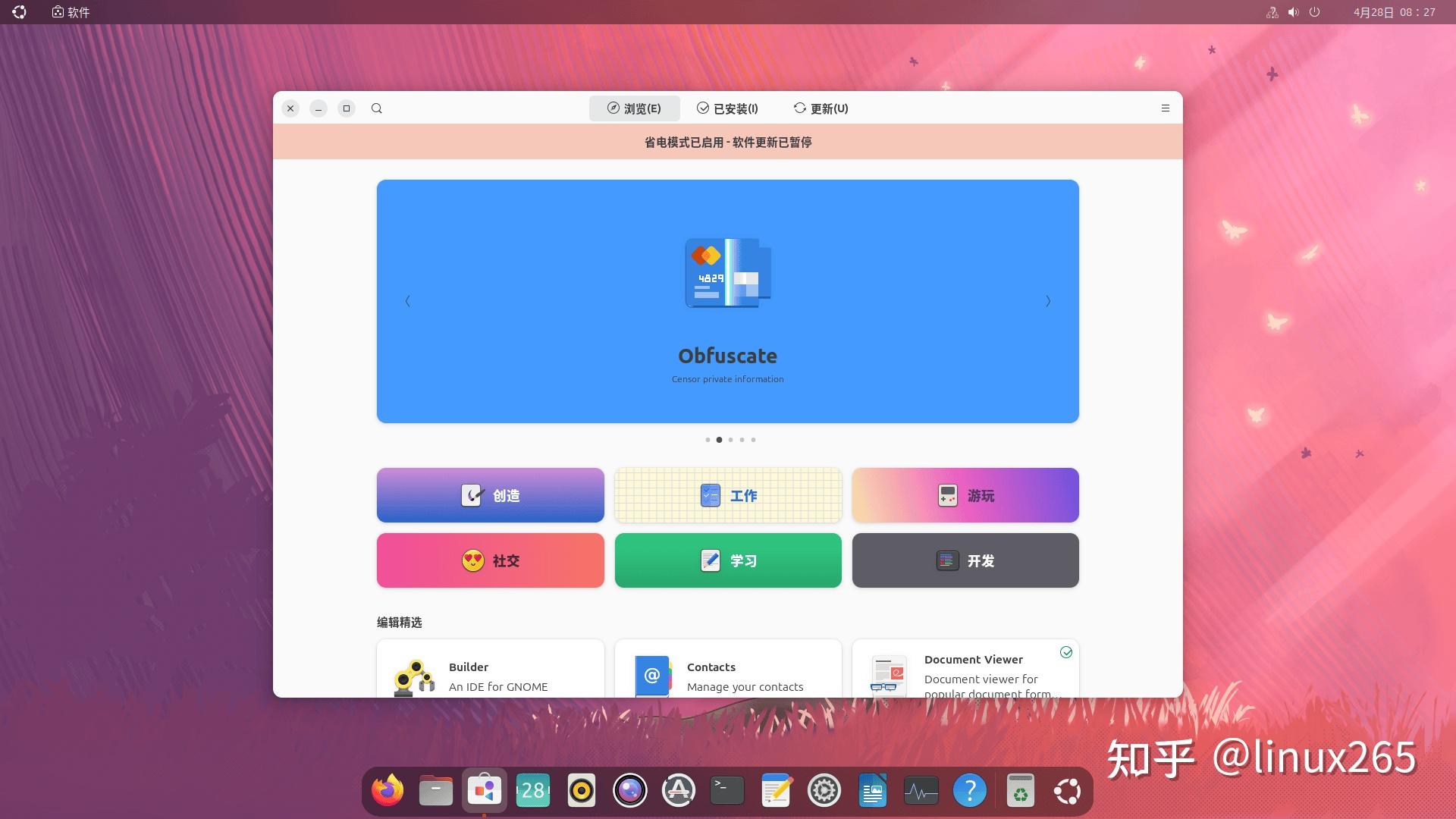Open the Builder app listing

pyautogui.click(x=490, y=673)
